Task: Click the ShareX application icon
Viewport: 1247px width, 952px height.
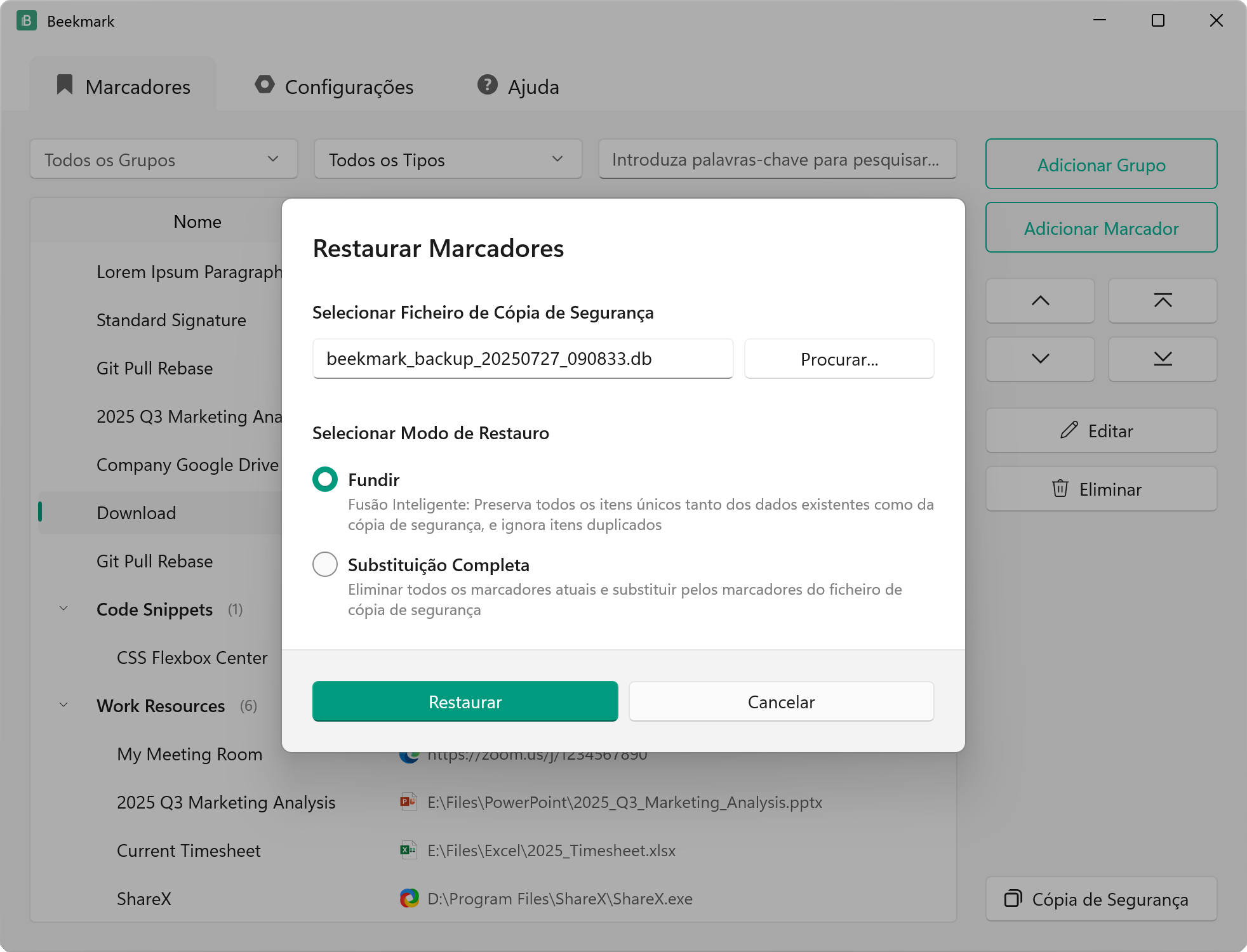Action: [409, 899]
